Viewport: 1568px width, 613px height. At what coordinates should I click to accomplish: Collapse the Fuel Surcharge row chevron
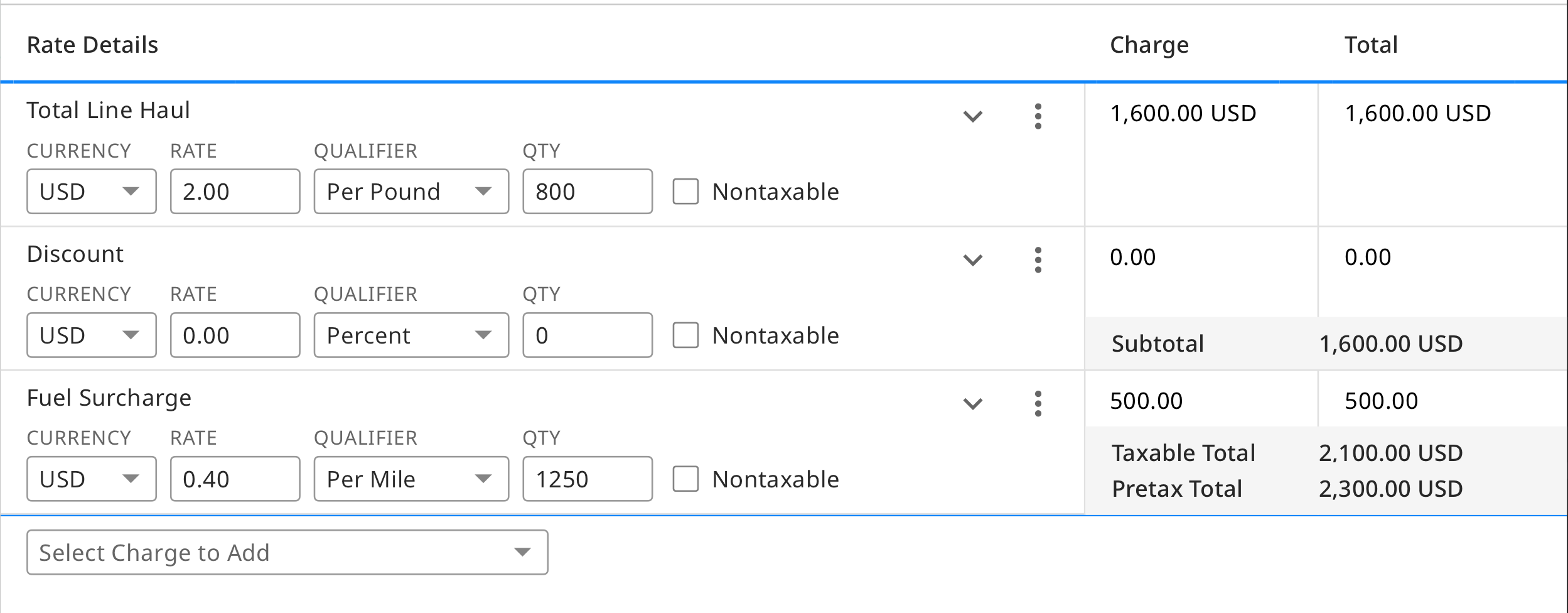point(972,404)
